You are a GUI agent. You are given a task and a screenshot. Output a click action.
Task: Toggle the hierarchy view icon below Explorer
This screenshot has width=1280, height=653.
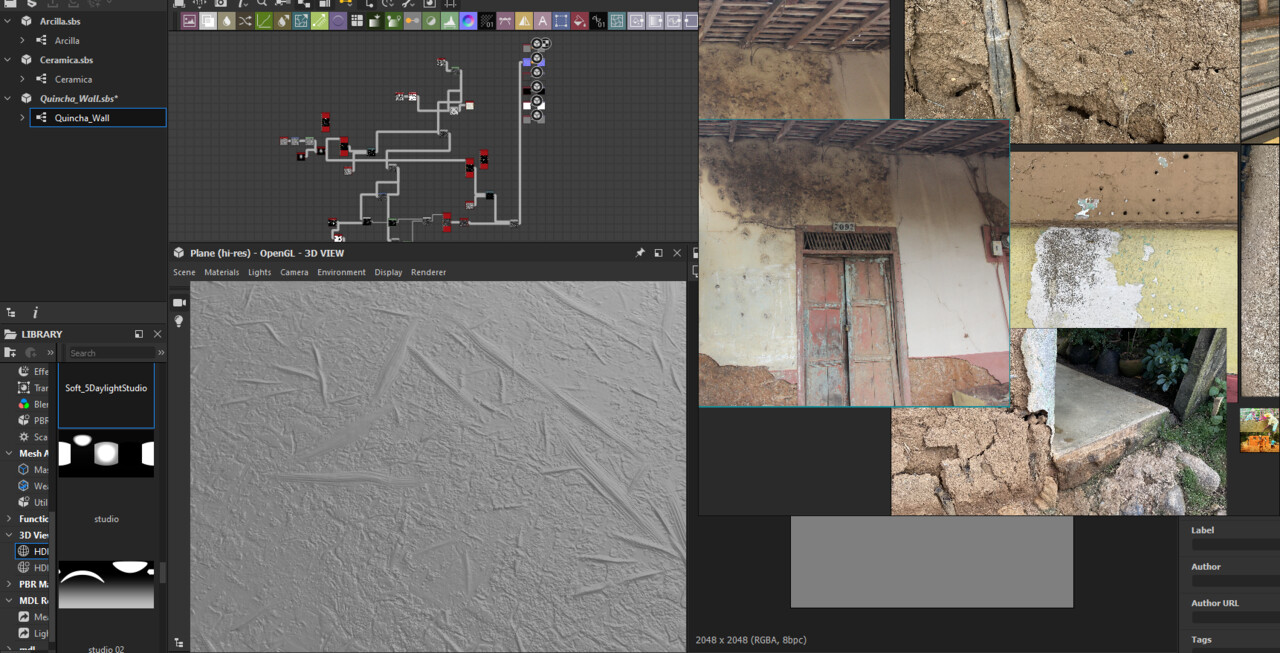point(11,313)
